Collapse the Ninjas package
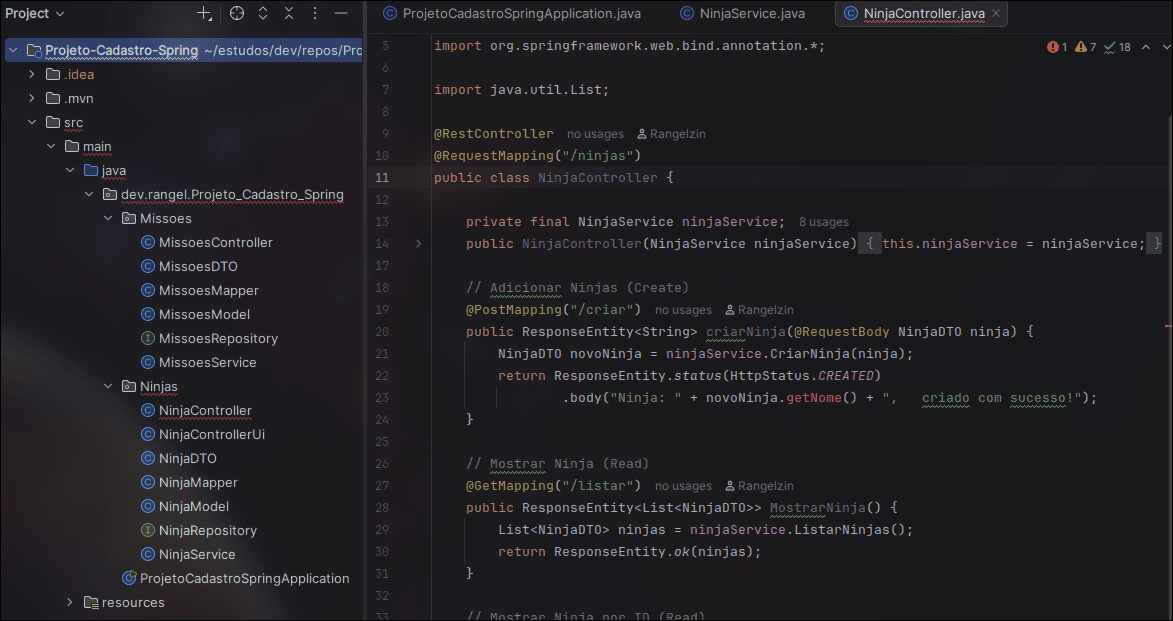 tap(108, 387)
